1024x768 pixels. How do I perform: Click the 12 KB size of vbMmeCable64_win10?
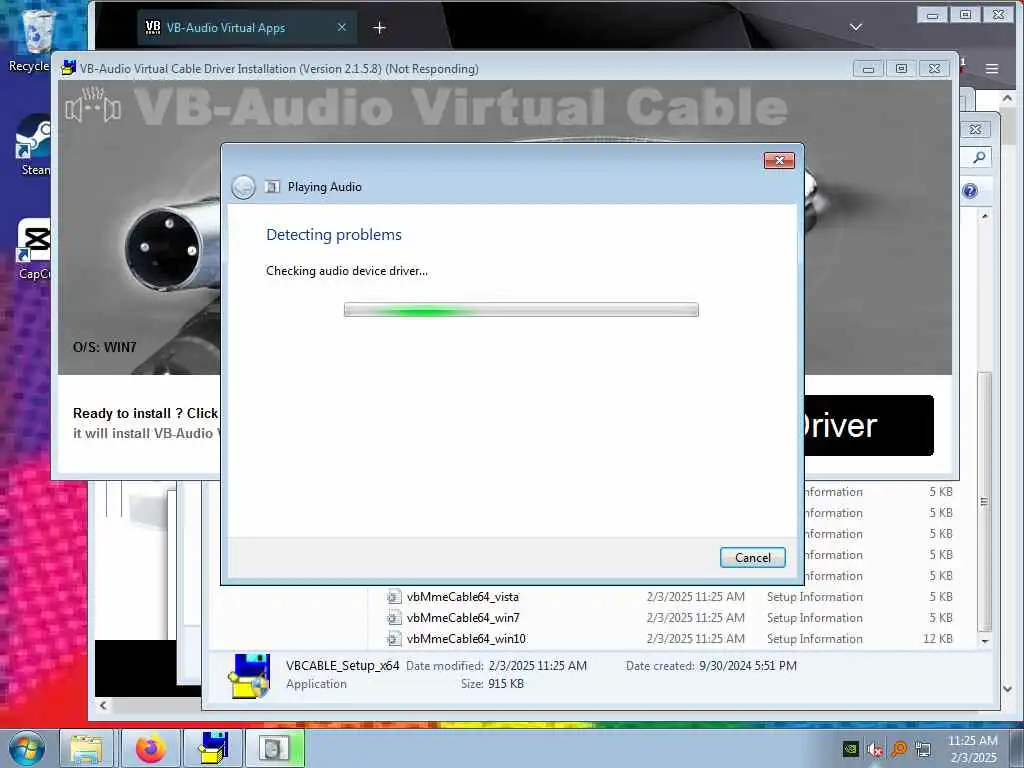click(938, 639)
